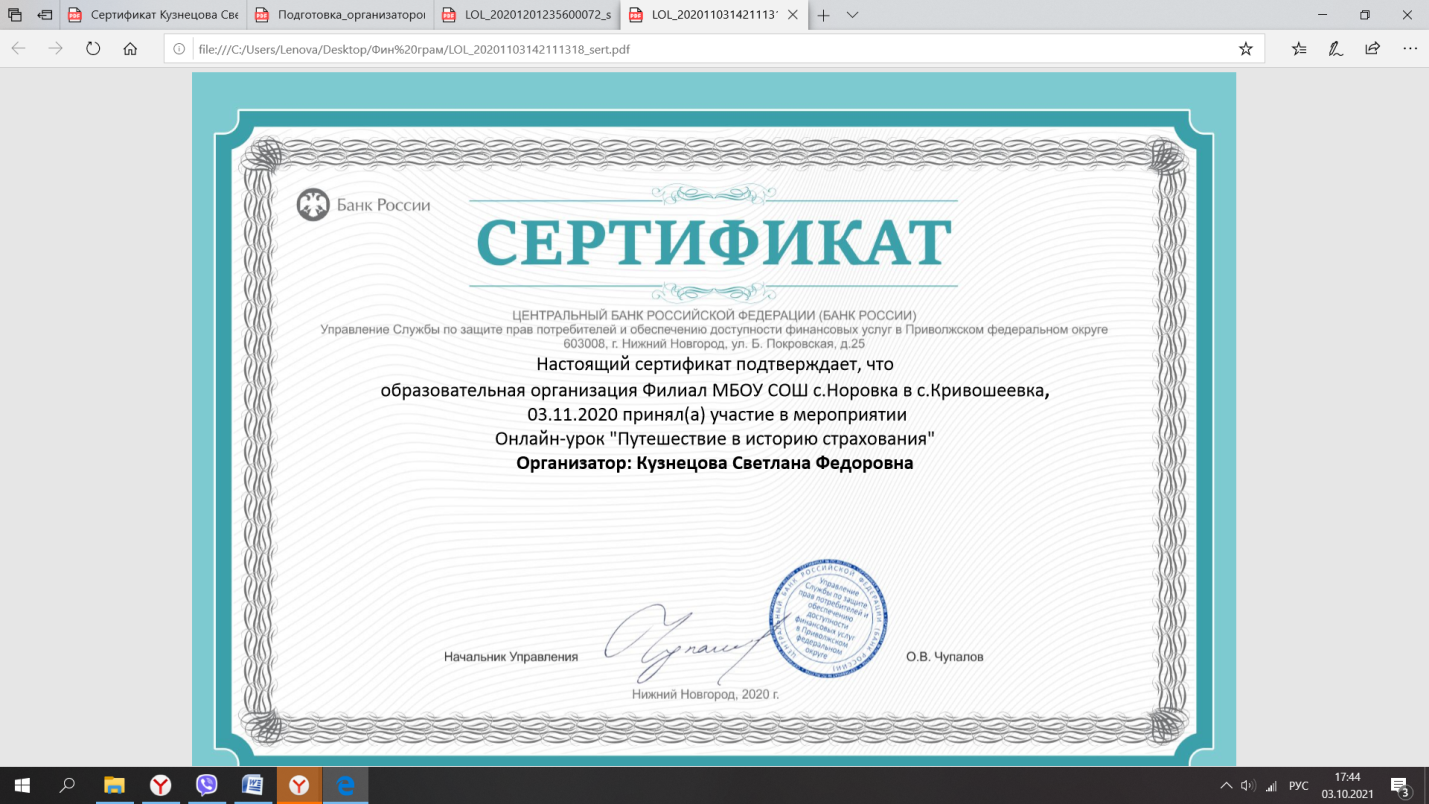Open Microsoft Word from the taskbar
This screenshot has width=1429, height=804.
[x=252, y=785]
